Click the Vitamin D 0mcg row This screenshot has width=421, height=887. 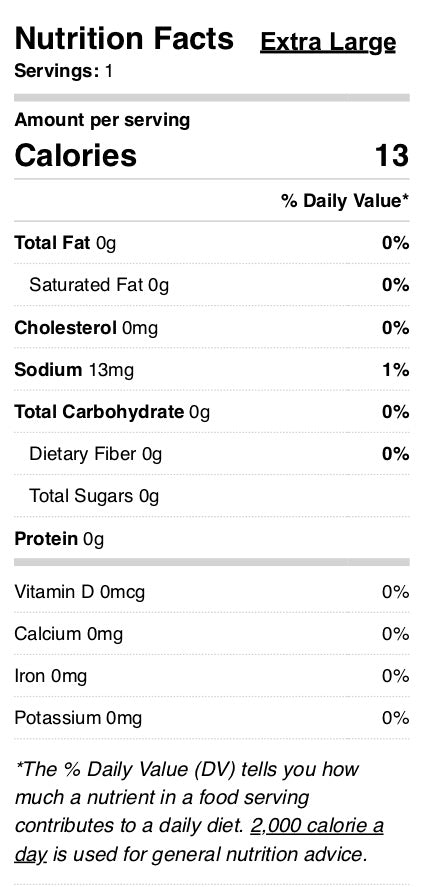coord(212,592)
